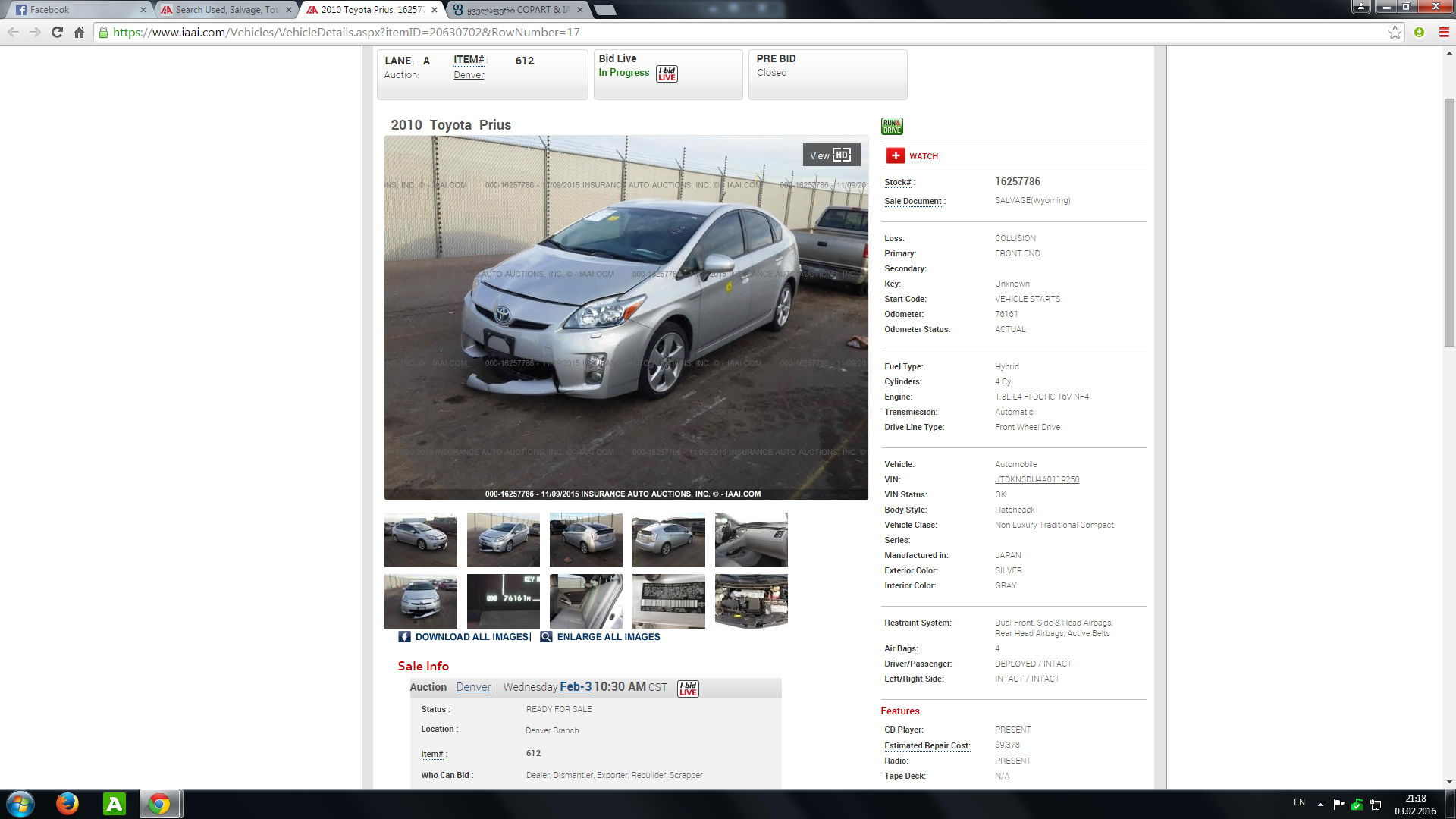The image size is (1456, 819).
Task: Click the Run & Drive badge icon
Action: [892, 127]
